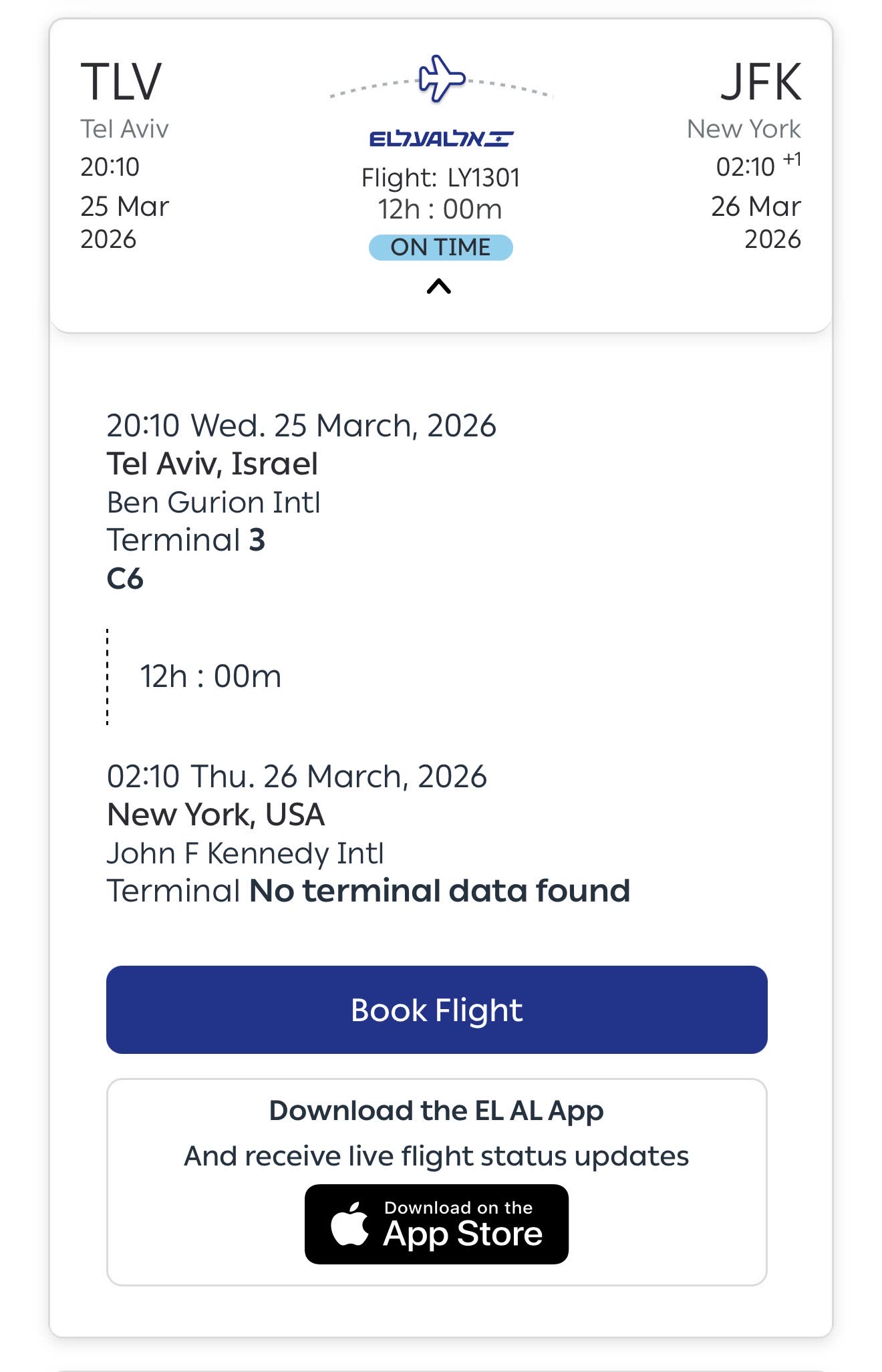Click the EL AL airline logo
The image size is (882, 1372).
click(x=441, y=138)
